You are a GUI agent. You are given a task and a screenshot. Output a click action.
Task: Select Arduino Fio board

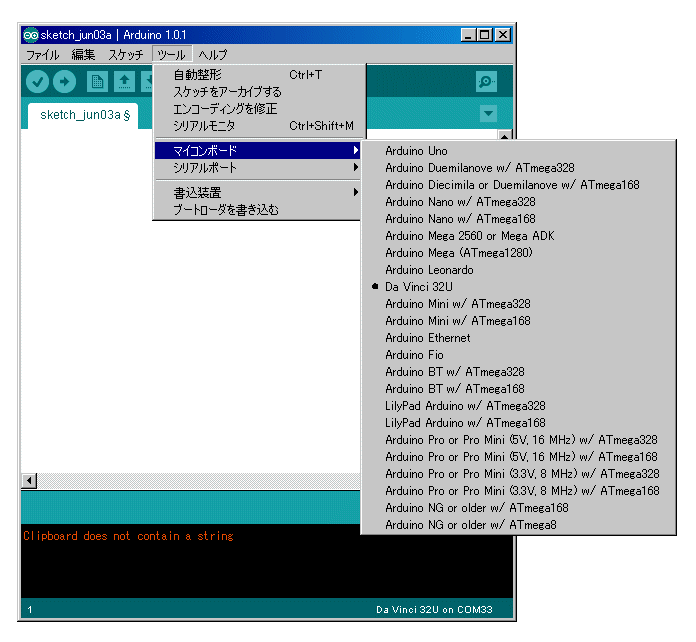click(x=518, y=355)
